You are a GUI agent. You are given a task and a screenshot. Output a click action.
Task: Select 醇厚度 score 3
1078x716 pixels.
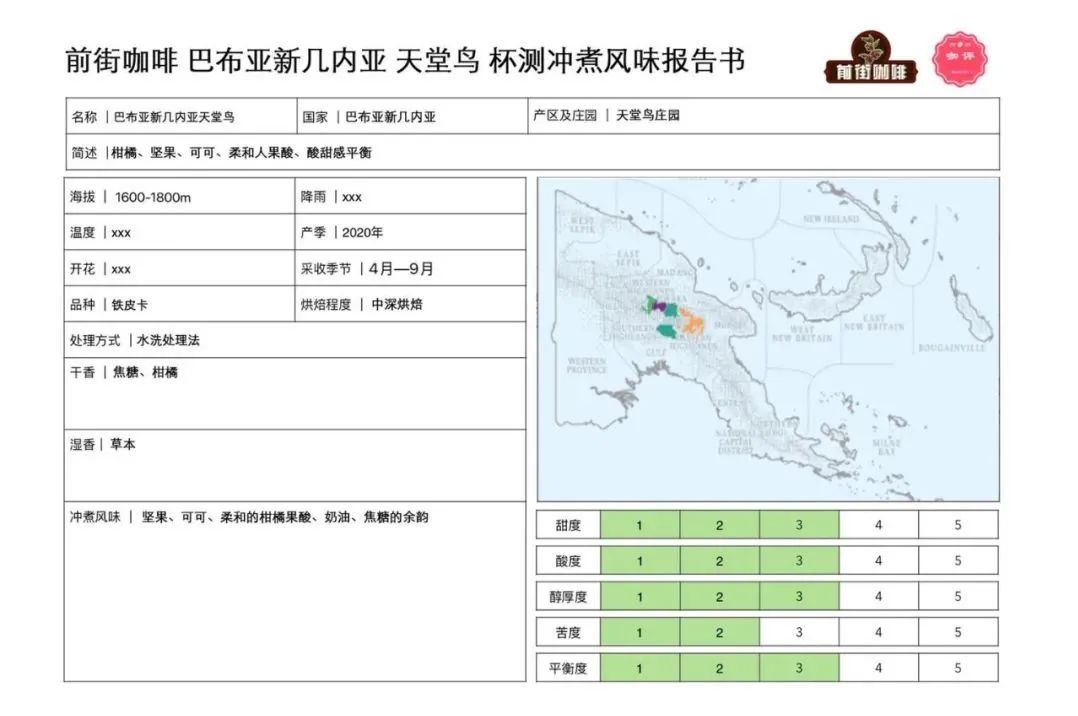(799, 596)
